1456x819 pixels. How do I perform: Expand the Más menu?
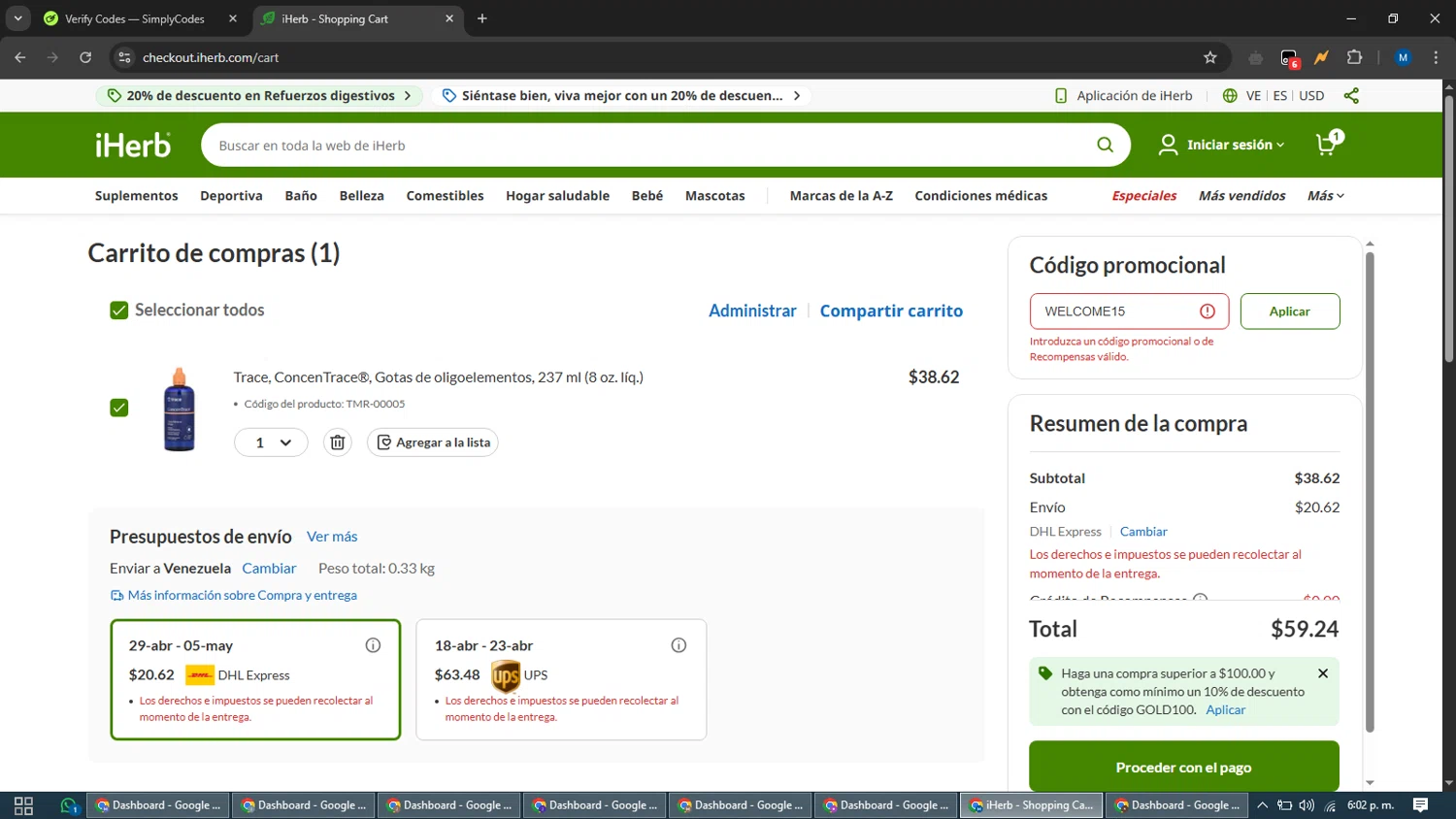(x=1326, y=195)
